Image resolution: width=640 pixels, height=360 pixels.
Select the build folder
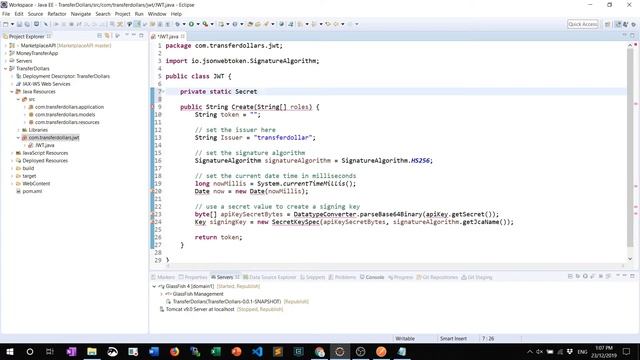(28, 168)
